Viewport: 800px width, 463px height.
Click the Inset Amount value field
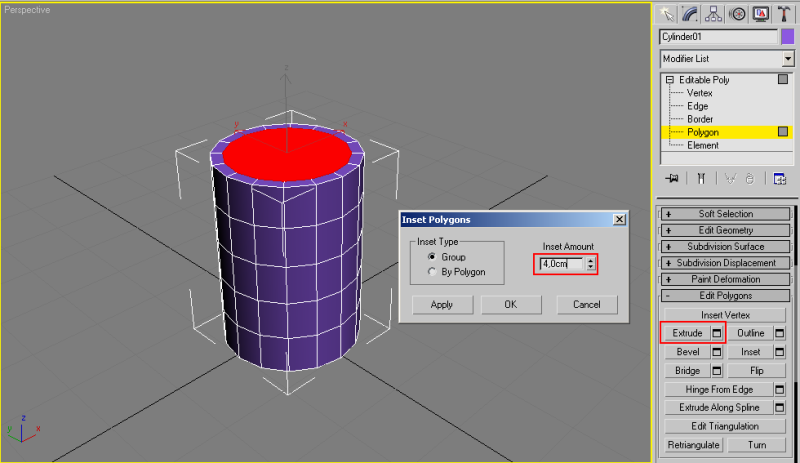[561, 264]
